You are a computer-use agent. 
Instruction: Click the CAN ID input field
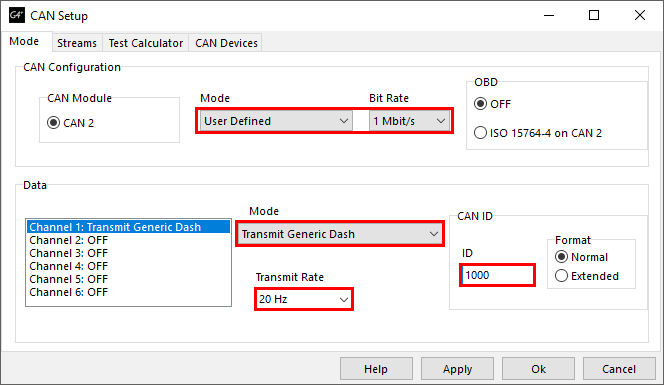[498, 275]
